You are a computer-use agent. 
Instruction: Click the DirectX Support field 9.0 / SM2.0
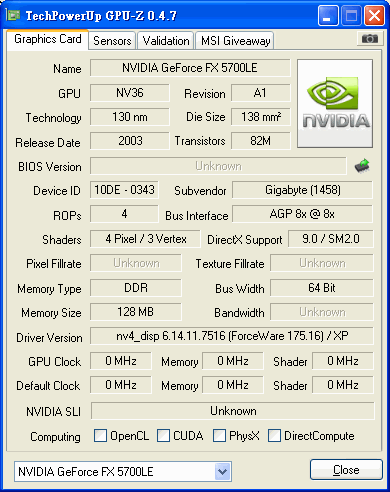pyautogui.click(x=331, y=239)
